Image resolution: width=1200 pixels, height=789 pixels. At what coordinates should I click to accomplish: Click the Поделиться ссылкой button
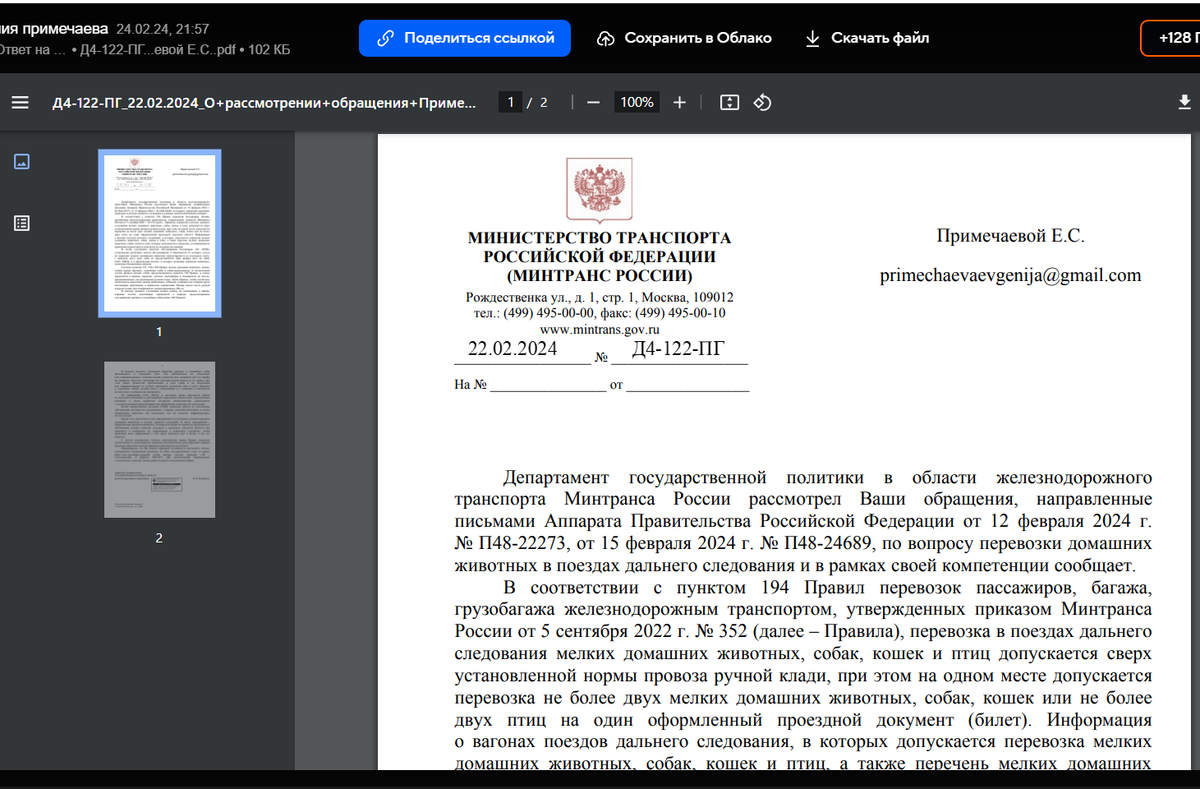pyautogui.click(x=465, y=38)
